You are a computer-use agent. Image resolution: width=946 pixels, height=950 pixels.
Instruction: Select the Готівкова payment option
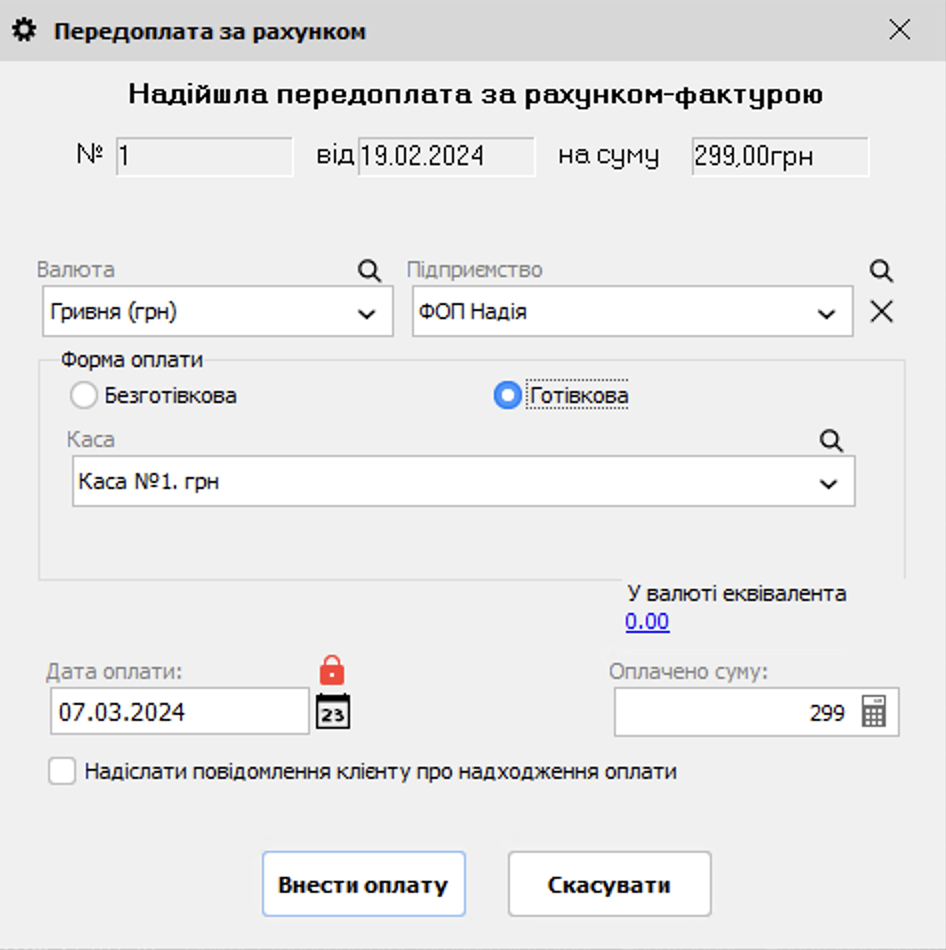[507, 395]
